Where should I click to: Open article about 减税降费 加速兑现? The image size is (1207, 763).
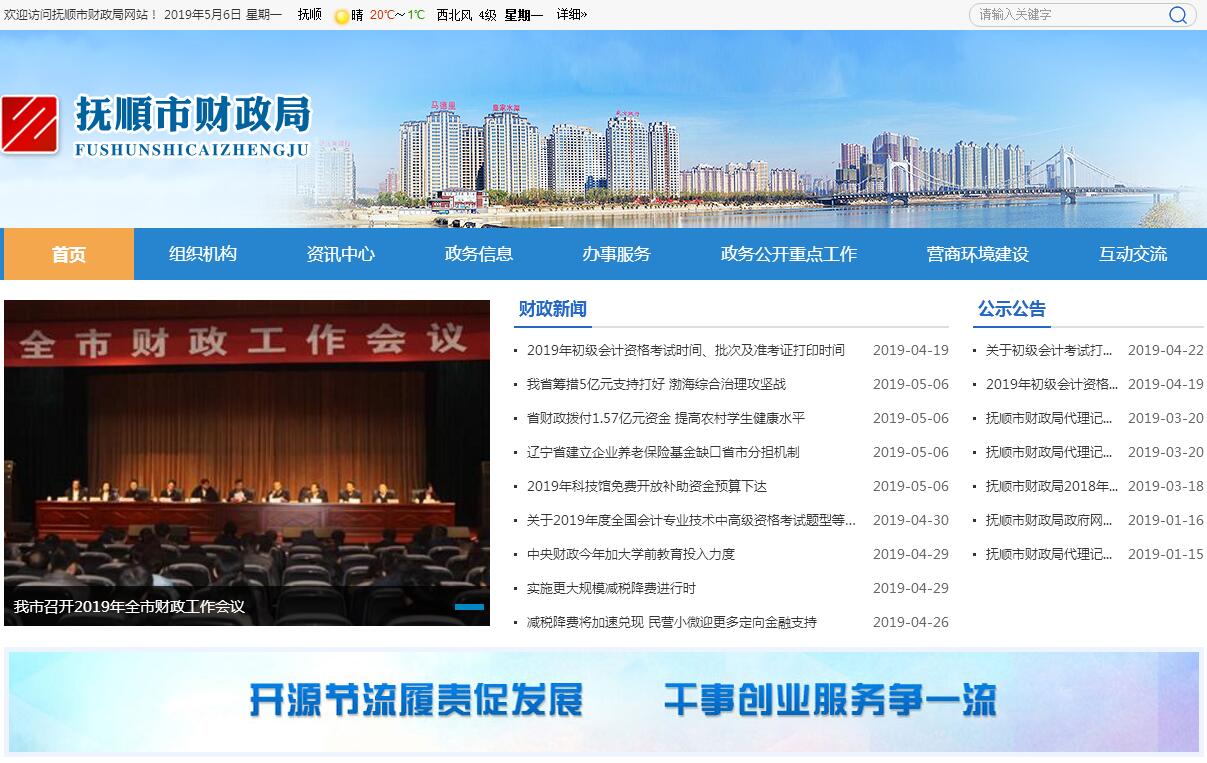tap(671, 622)
